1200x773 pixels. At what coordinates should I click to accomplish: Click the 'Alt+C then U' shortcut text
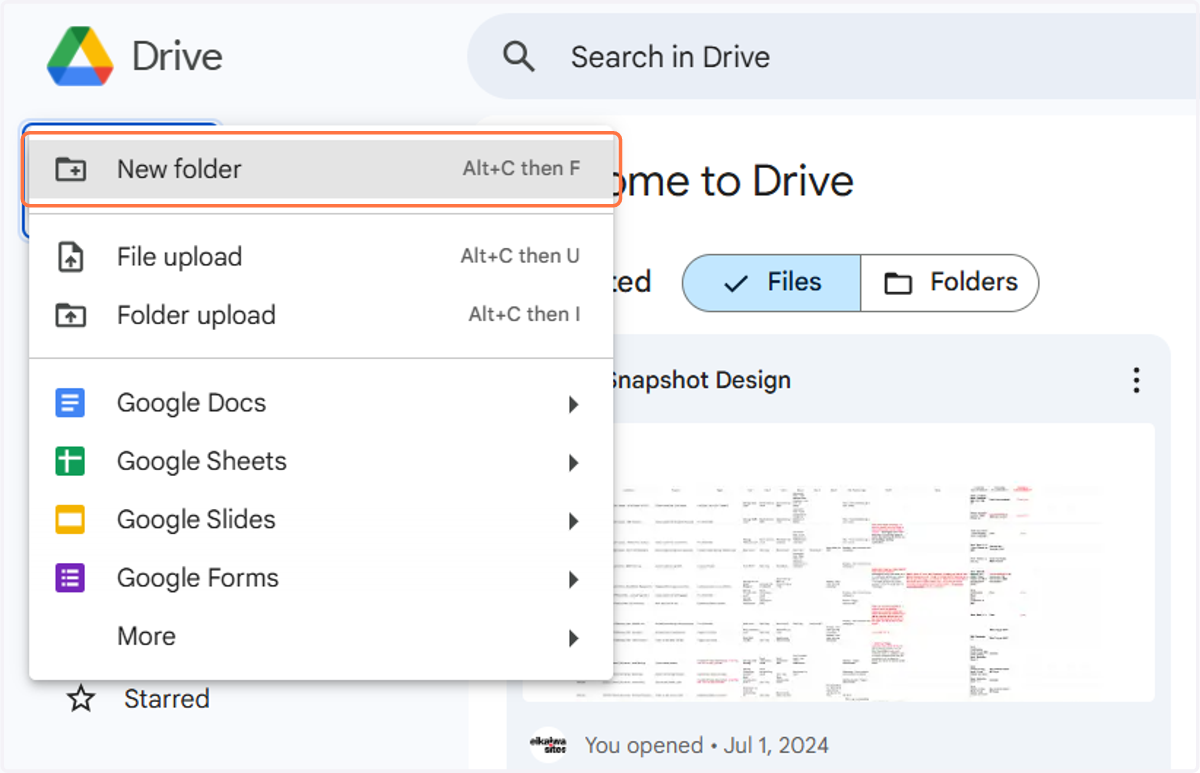[520, 256]
